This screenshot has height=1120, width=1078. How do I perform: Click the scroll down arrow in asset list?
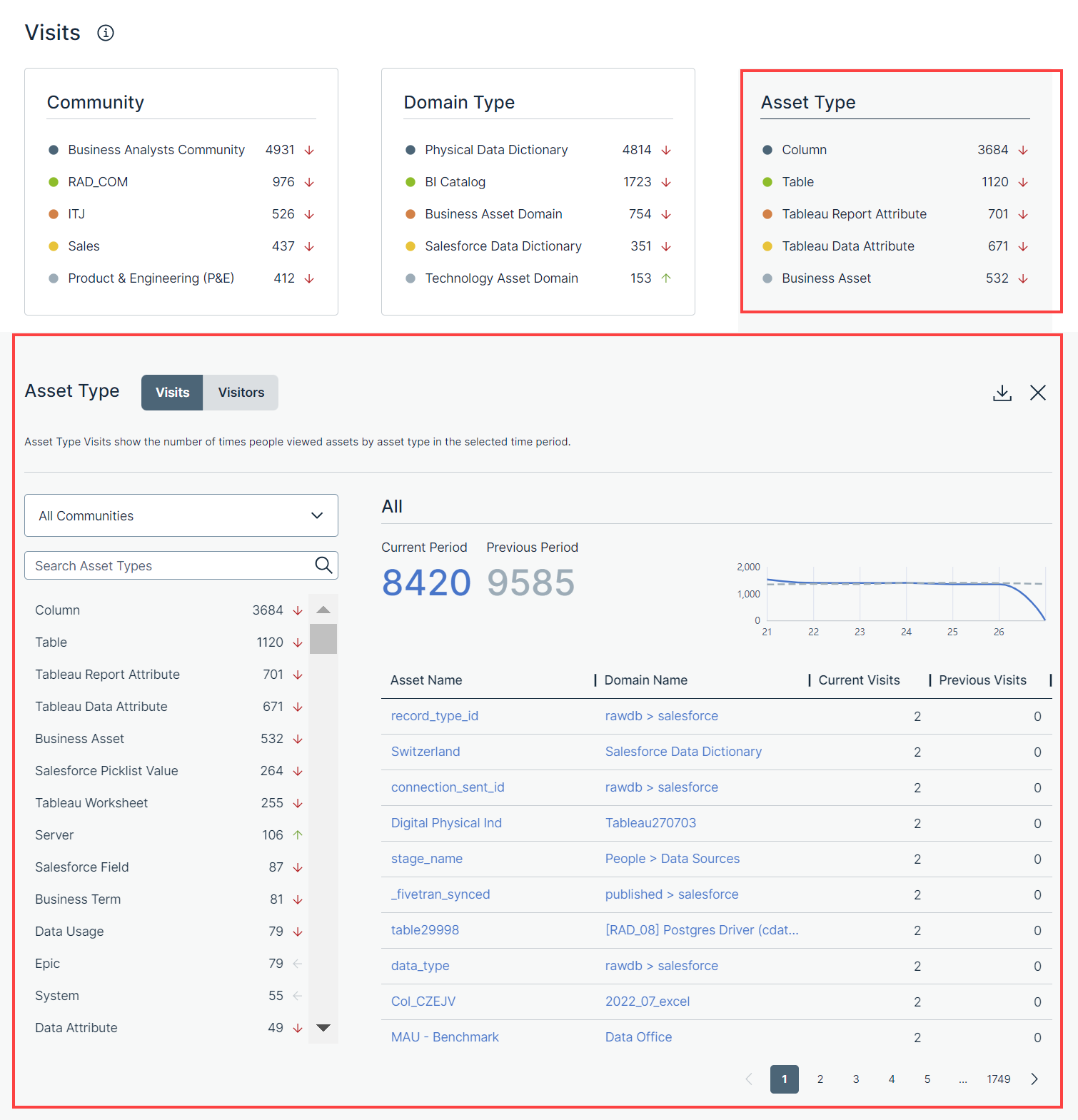[x=323, y=1028]
